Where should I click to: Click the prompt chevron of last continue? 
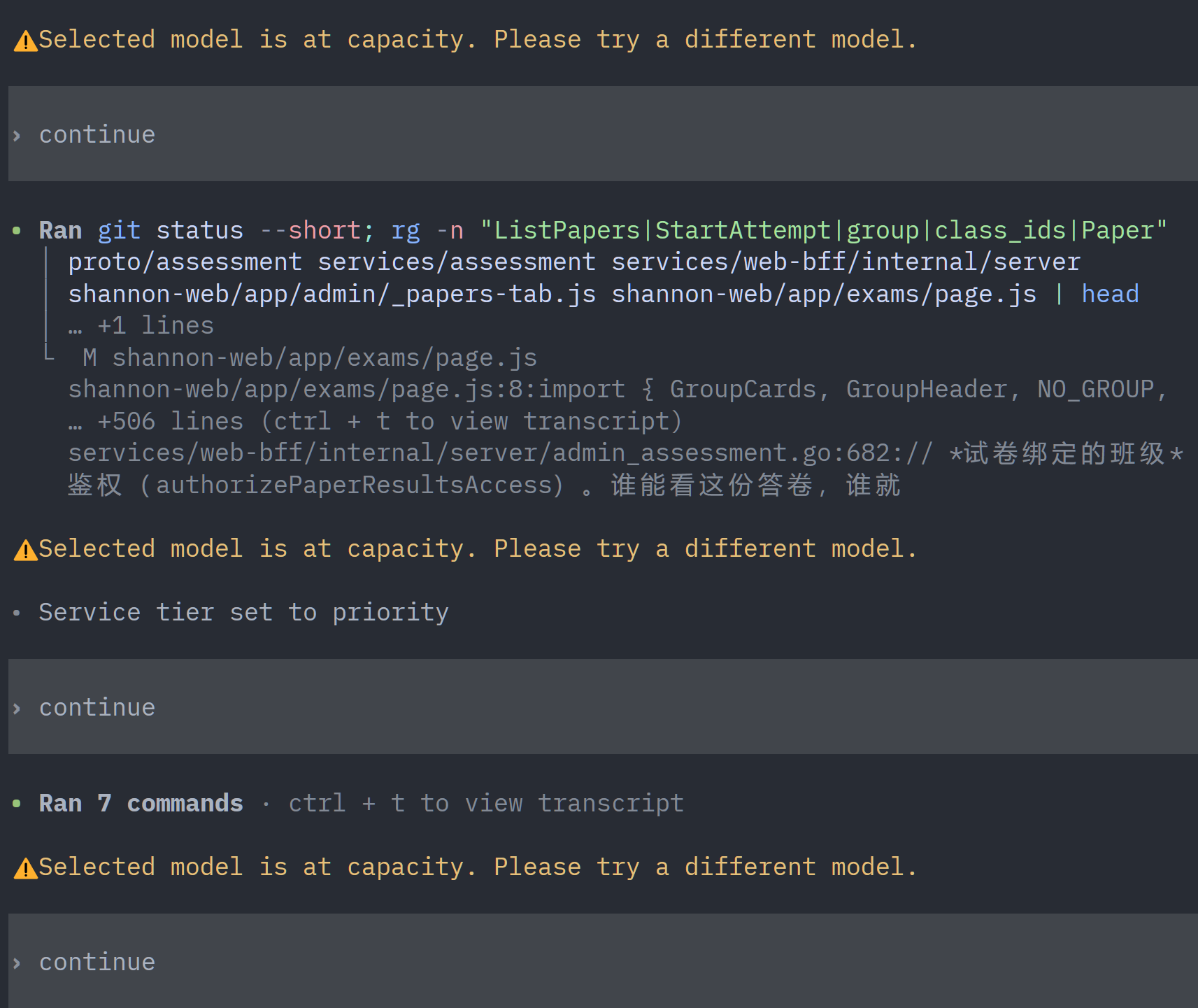tap(17, 963)
